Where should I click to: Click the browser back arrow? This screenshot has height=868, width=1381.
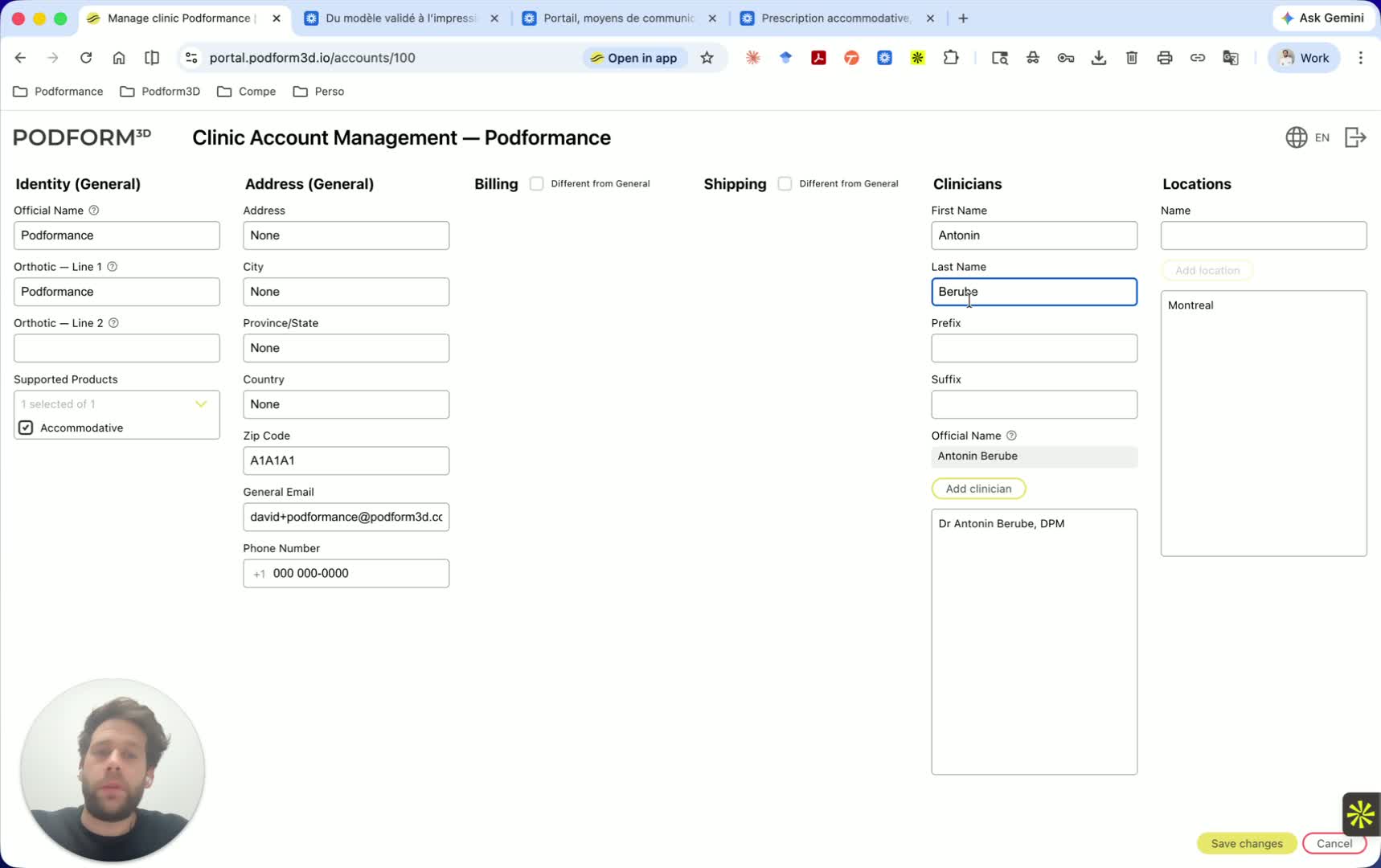pos(20,58)
